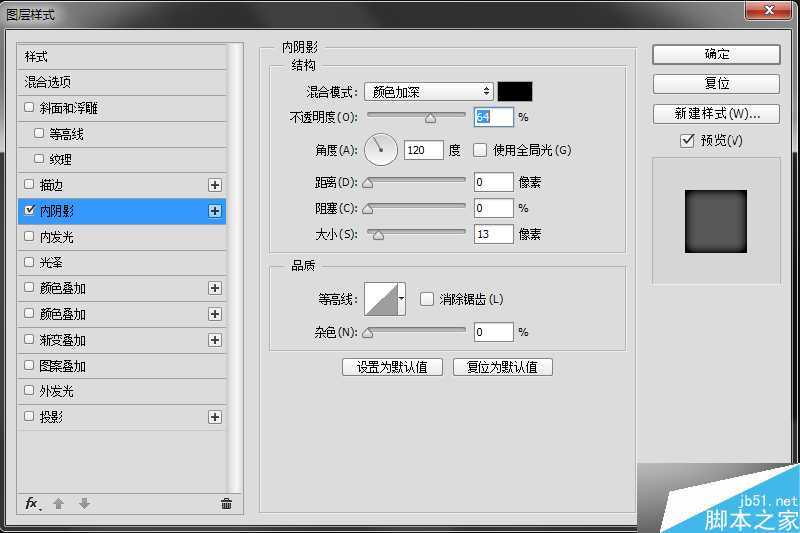The height and width of the screenshot is (533, 800).
Task: Click the plus icon next to 内阴影
Action: tap(214, 211)
